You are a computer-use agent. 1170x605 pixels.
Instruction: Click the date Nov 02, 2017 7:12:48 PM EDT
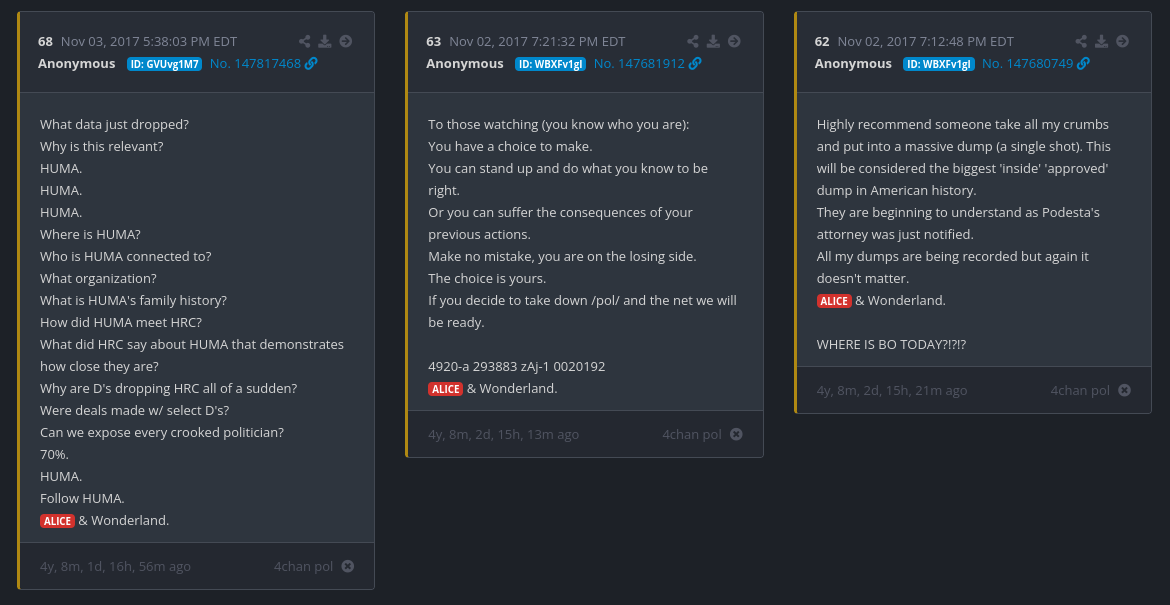[x=926, y=41]
